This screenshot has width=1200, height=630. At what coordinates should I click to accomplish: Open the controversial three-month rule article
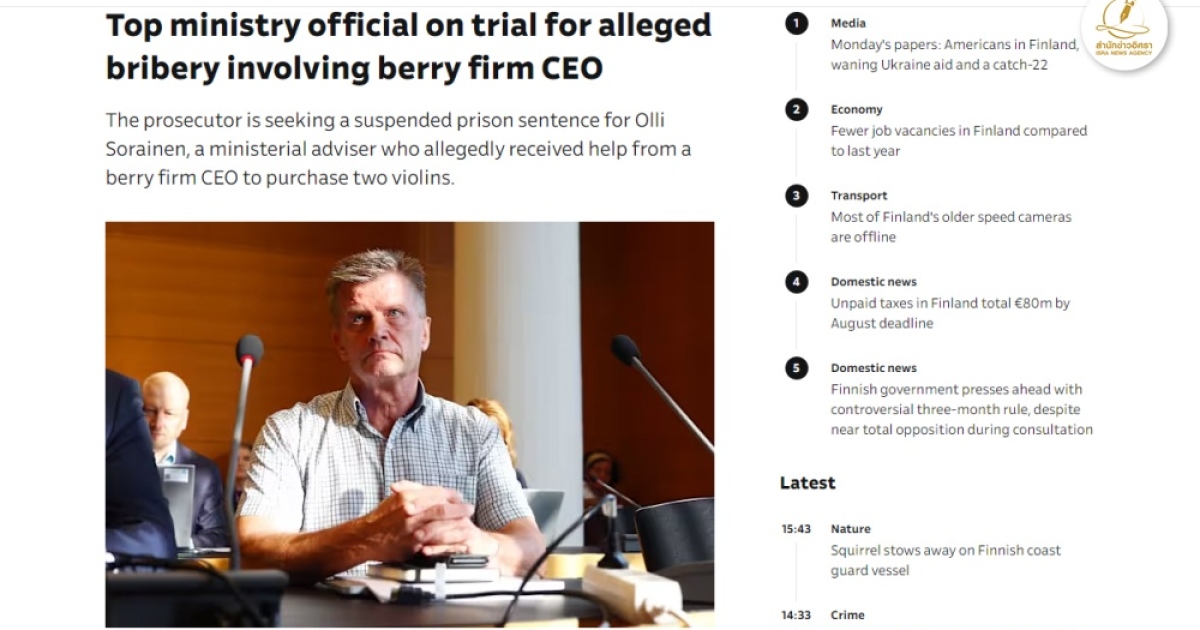961,409
